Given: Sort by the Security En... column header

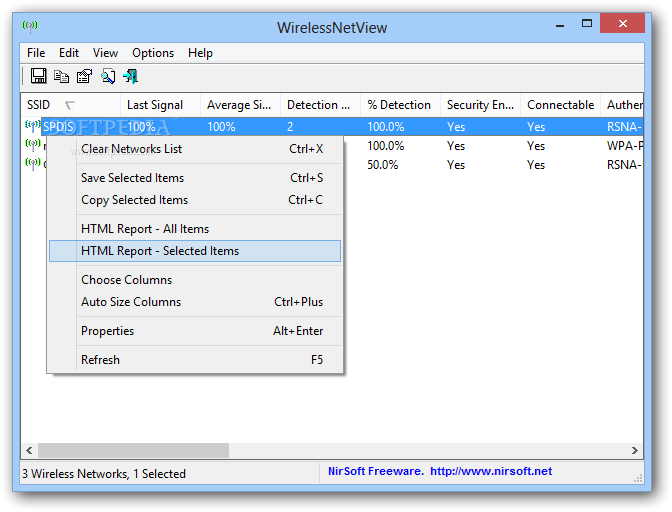Looking at the screenshot, I should pyautogui.click(x=480, y=105).
